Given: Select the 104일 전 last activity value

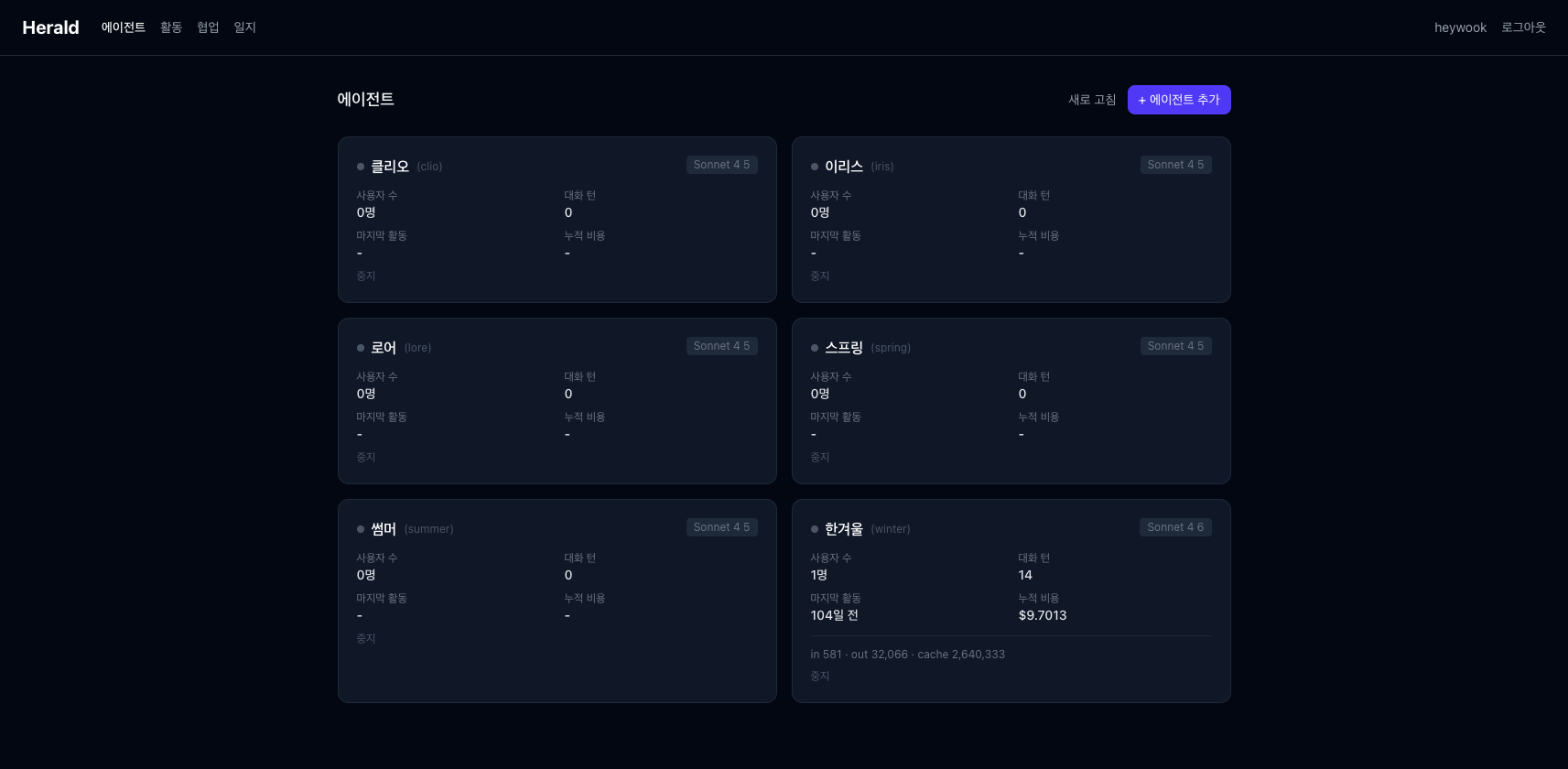Looking at the screenshot, I should point(835,615).
